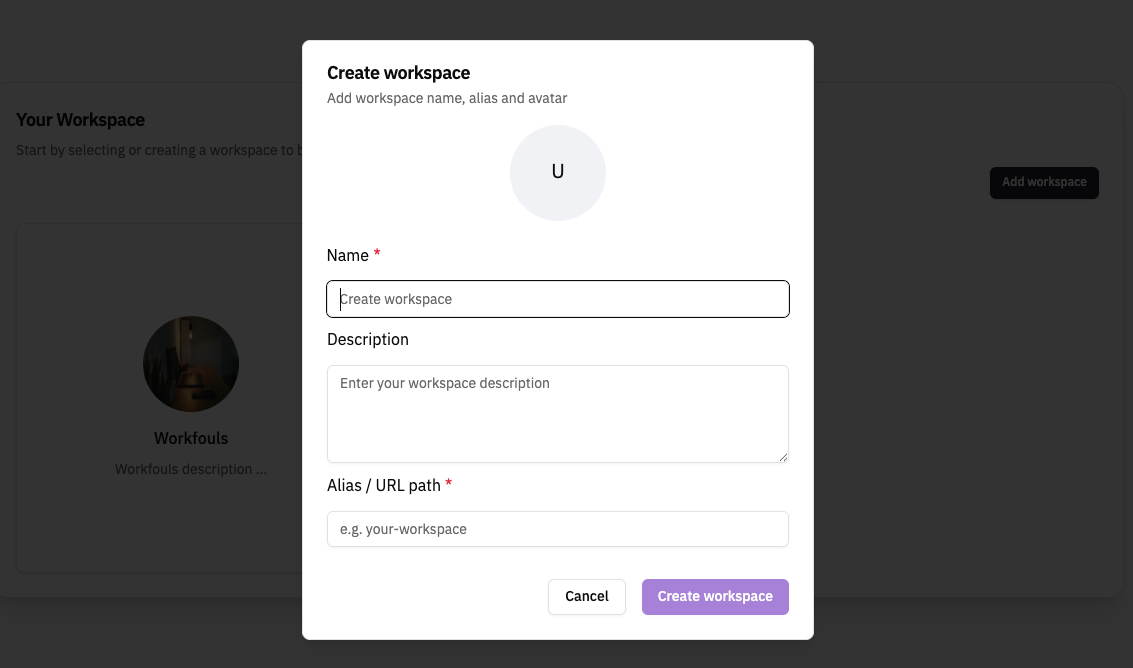Click the "Your Workspace" heading
This screenshot has width=1133, height=668.
click(81, 120)
